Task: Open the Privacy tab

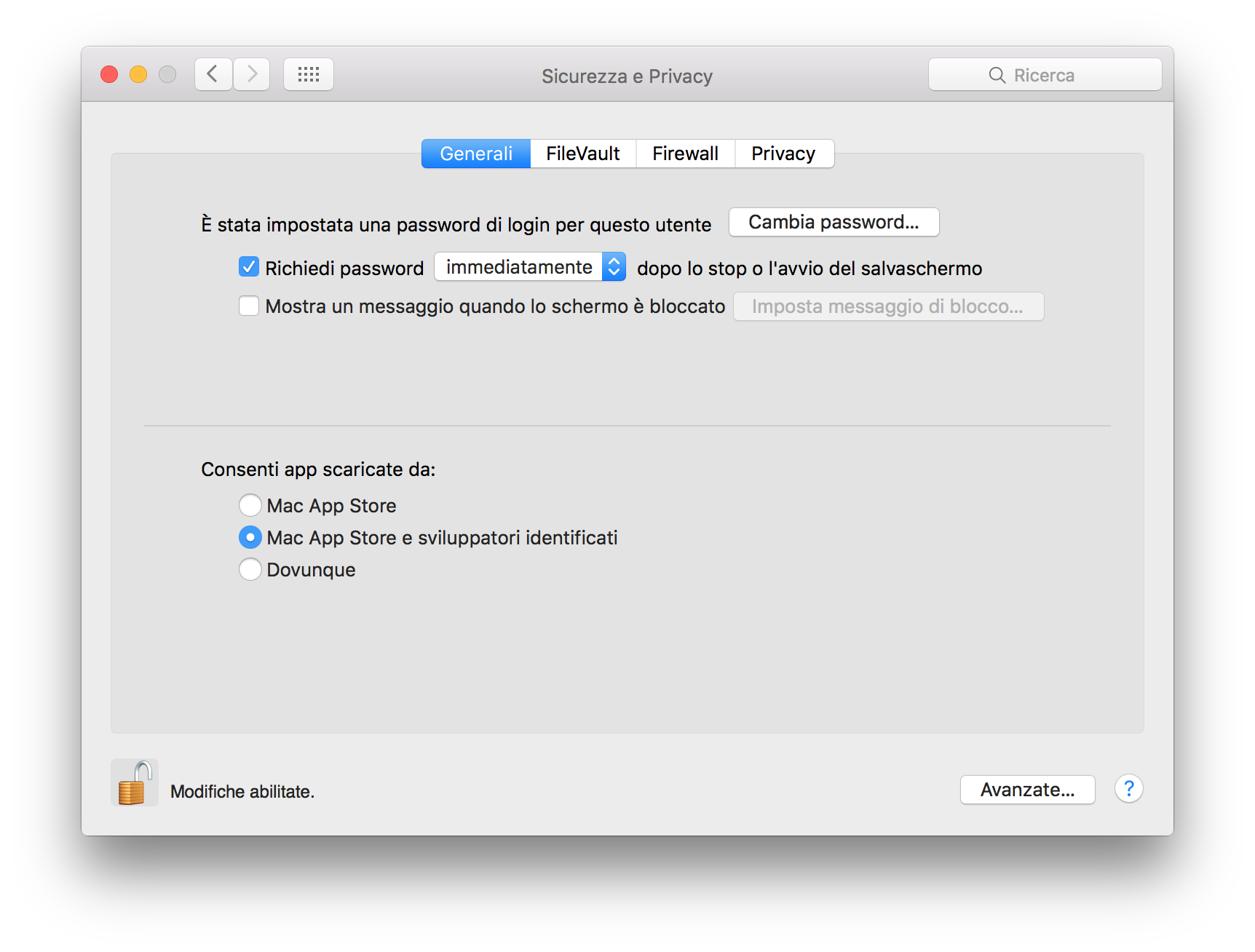Action: pos(784,154)
